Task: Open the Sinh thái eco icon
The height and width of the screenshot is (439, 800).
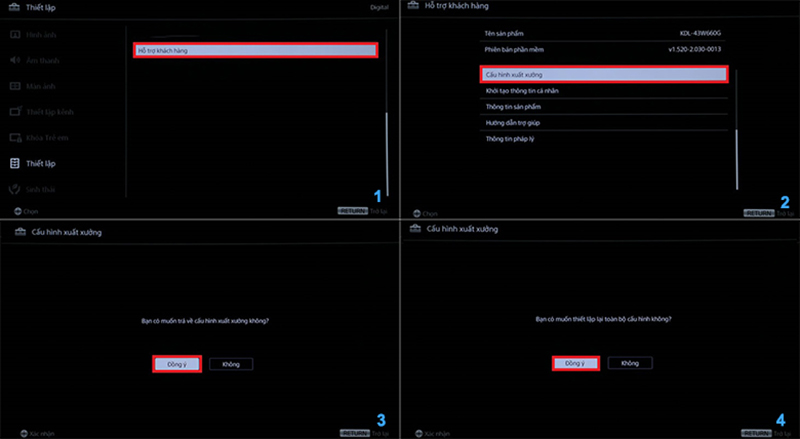Action: 15,188
